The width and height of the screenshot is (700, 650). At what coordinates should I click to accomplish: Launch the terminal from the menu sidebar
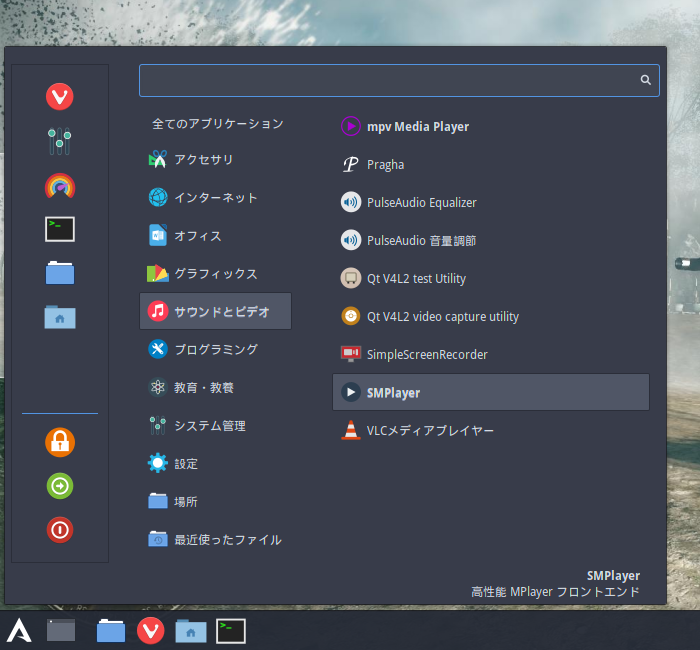point(60,229)
